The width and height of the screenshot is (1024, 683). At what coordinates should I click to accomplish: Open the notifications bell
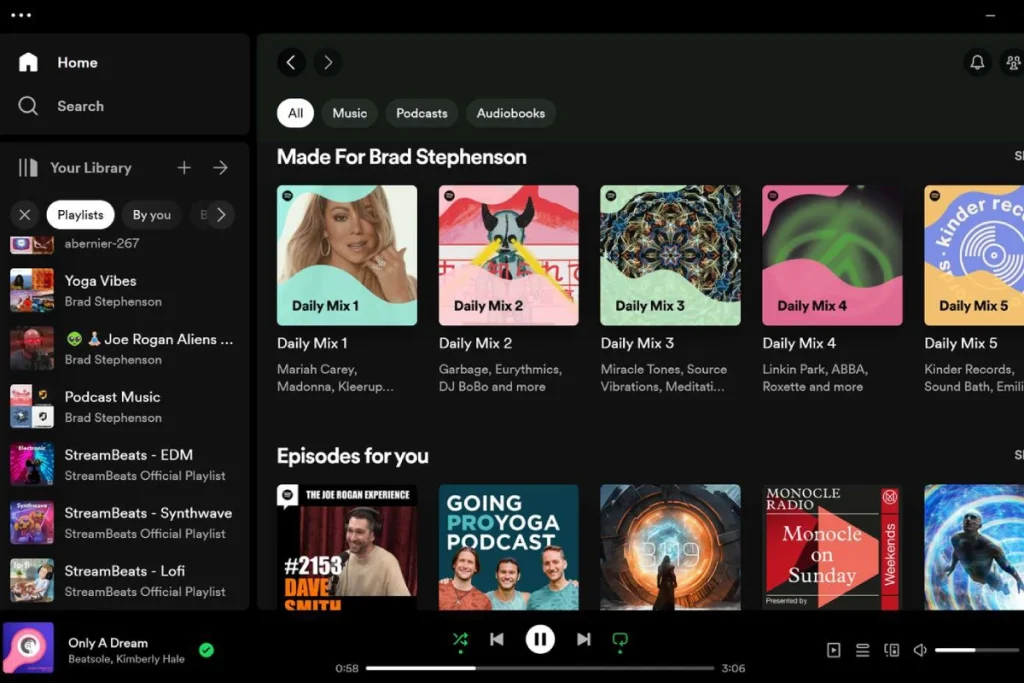977,63
